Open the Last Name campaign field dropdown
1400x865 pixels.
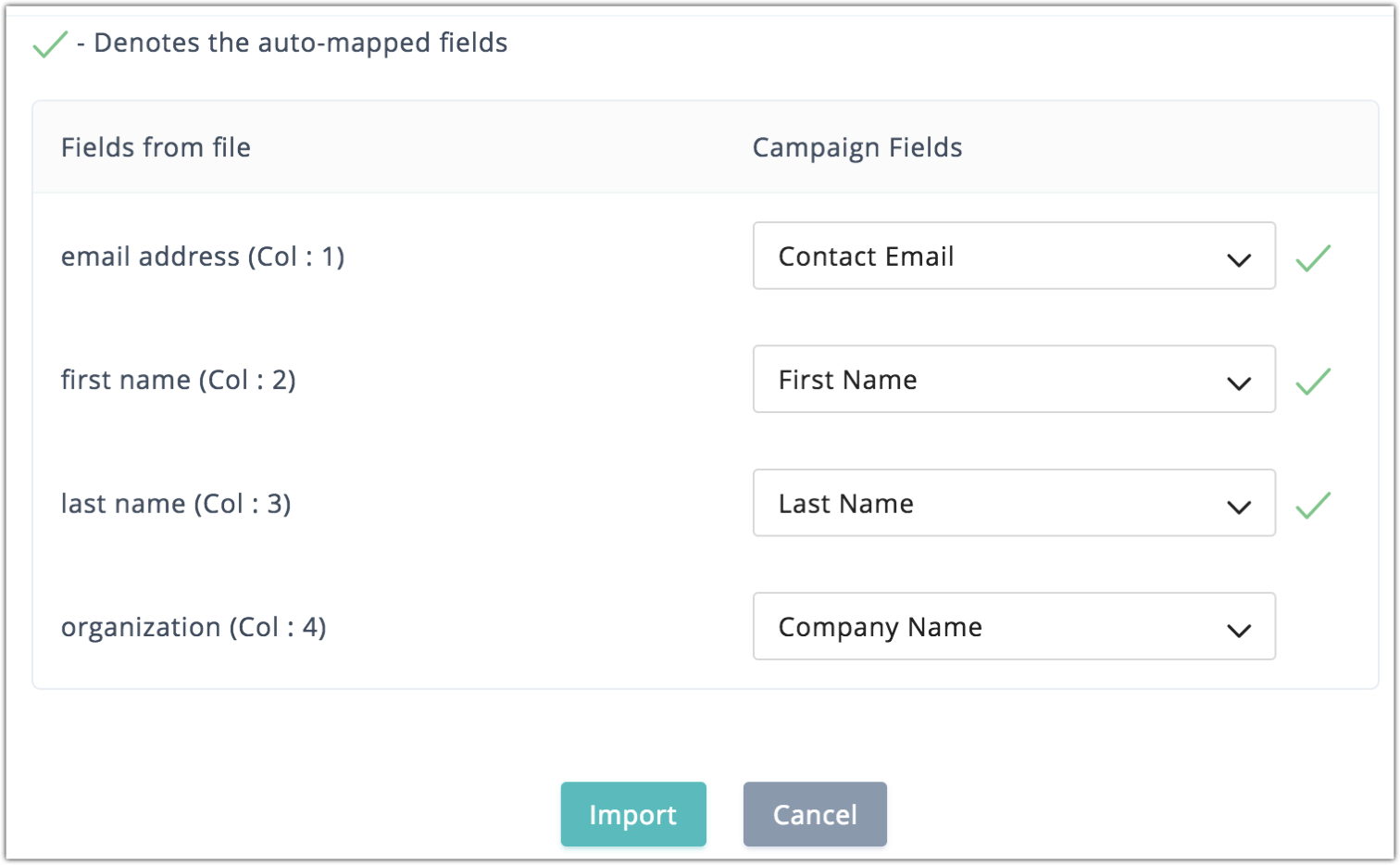click(1013, 503)
